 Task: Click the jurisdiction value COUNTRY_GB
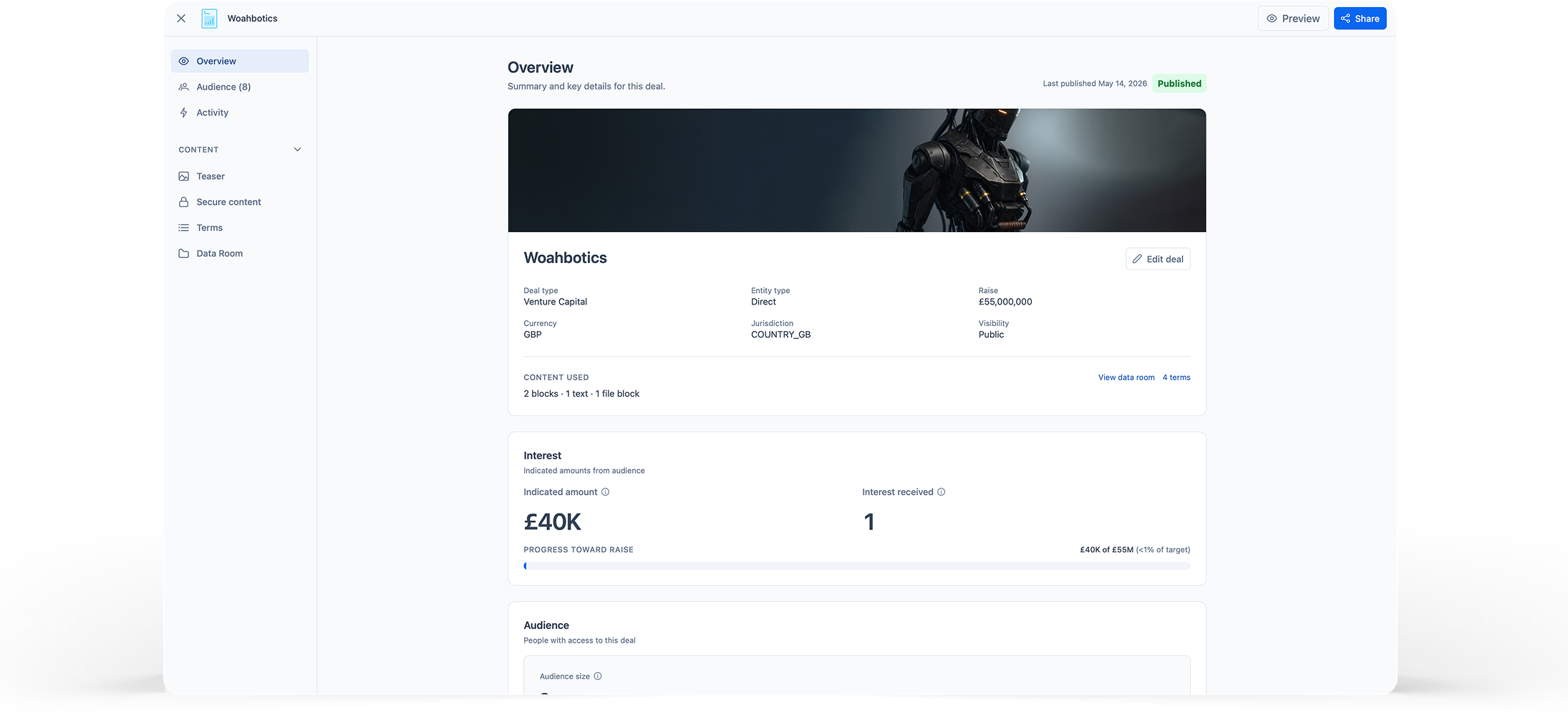pyautogui.click(x=780, y=335)
